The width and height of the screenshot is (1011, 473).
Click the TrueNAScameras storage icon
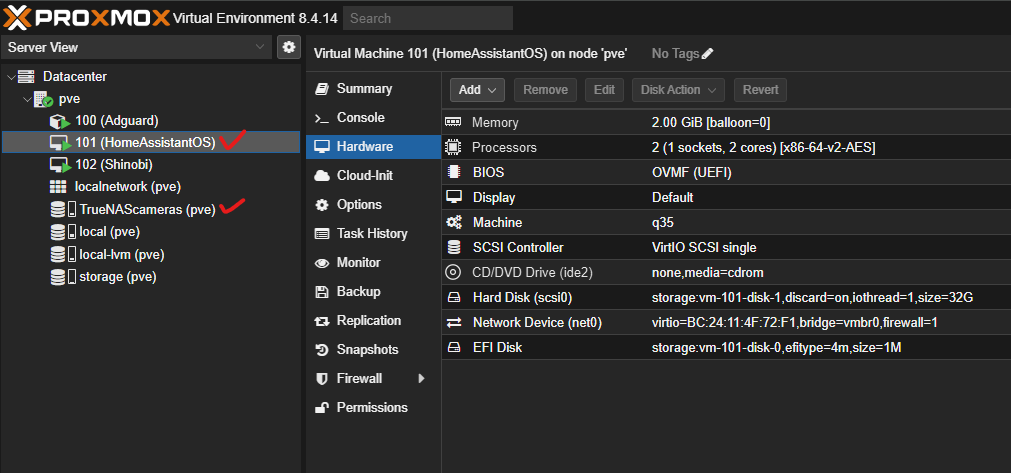pos(63,210)
